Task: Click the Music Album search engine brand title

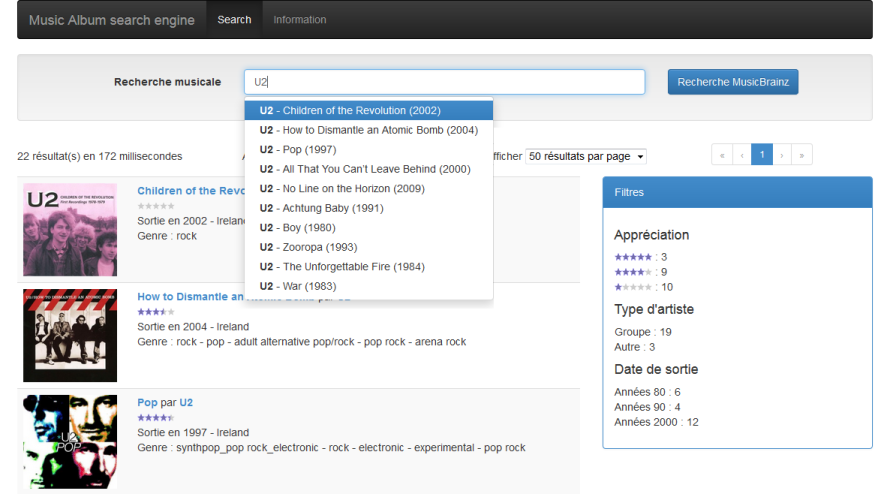Action: pos(112,20)
